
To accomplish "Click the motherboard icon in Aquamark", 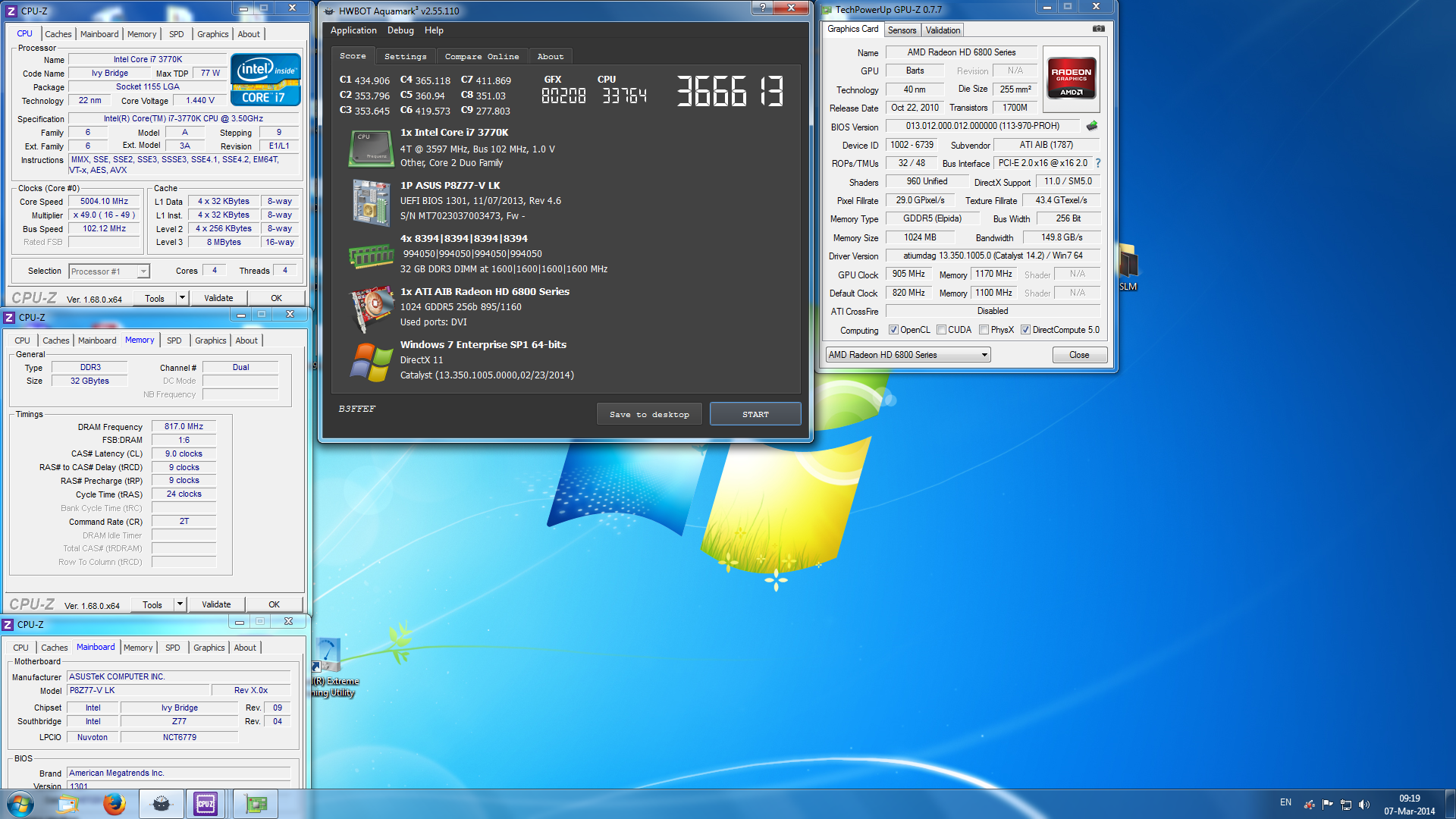I will tap(371, 202).
